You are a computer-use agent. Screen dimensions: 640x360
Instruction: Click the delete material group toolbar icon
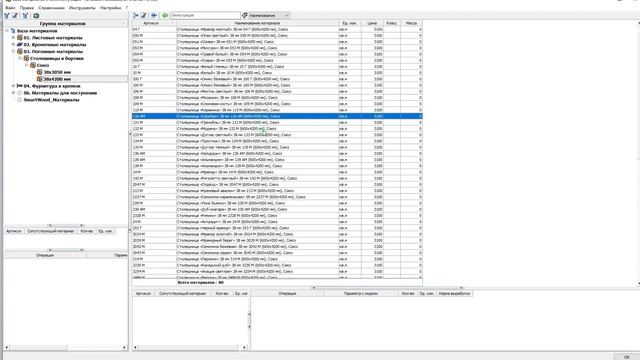tap(25, 16)
